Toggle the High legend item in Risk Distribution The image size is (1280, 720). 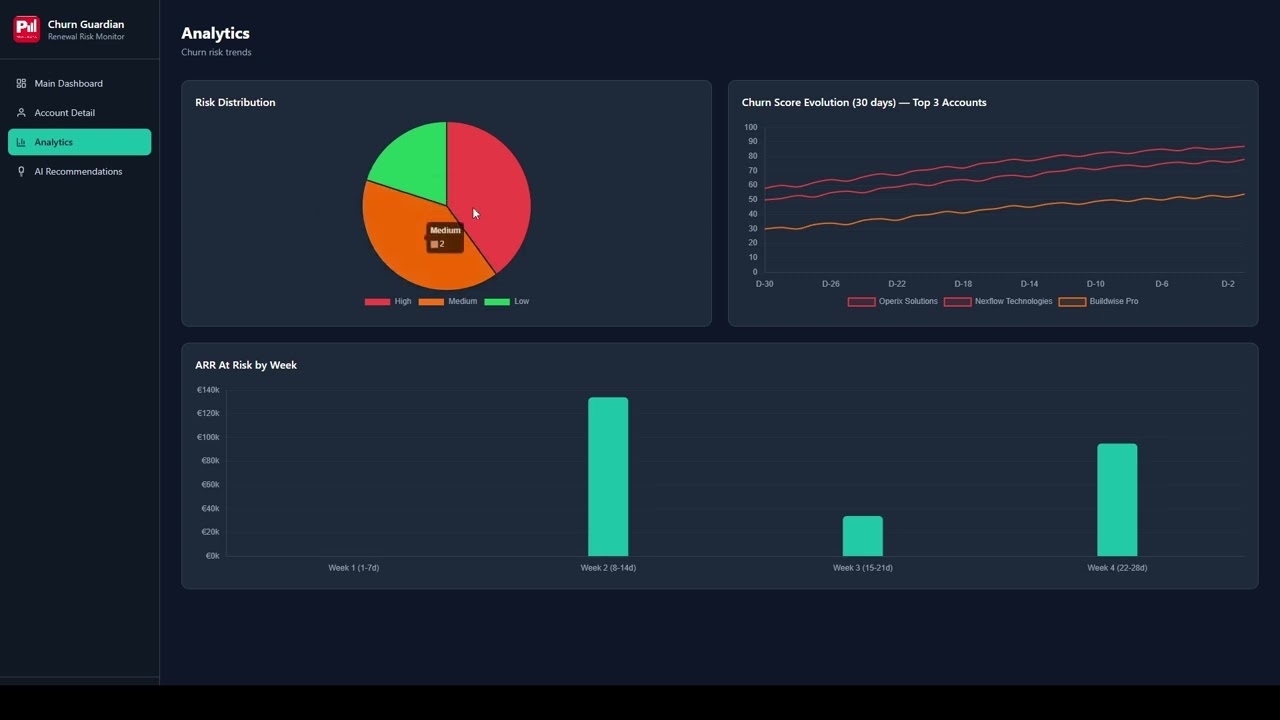click(x=388, y=301)
